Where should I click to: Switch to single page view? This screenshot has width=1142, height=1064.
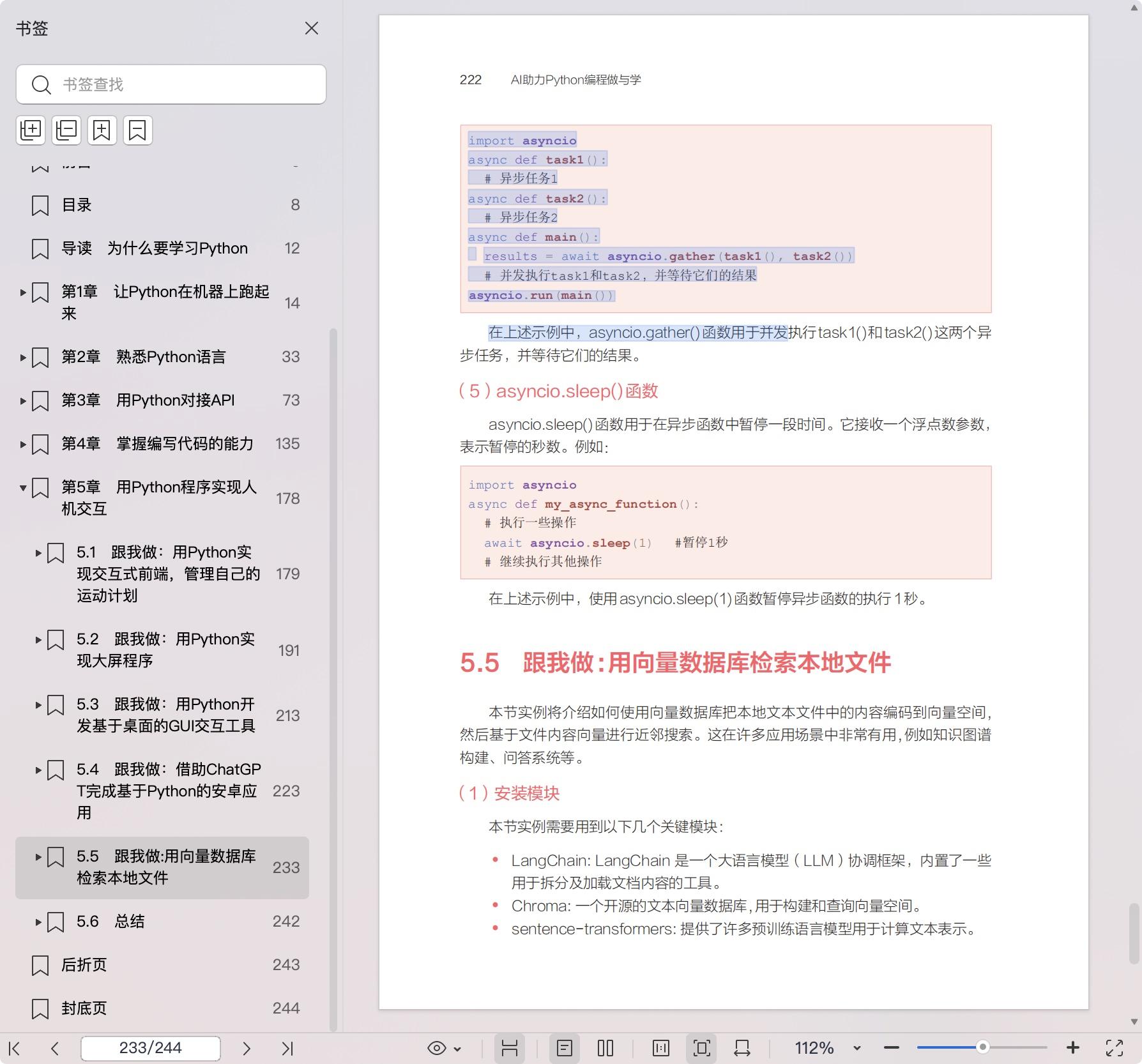(565, 1048)
